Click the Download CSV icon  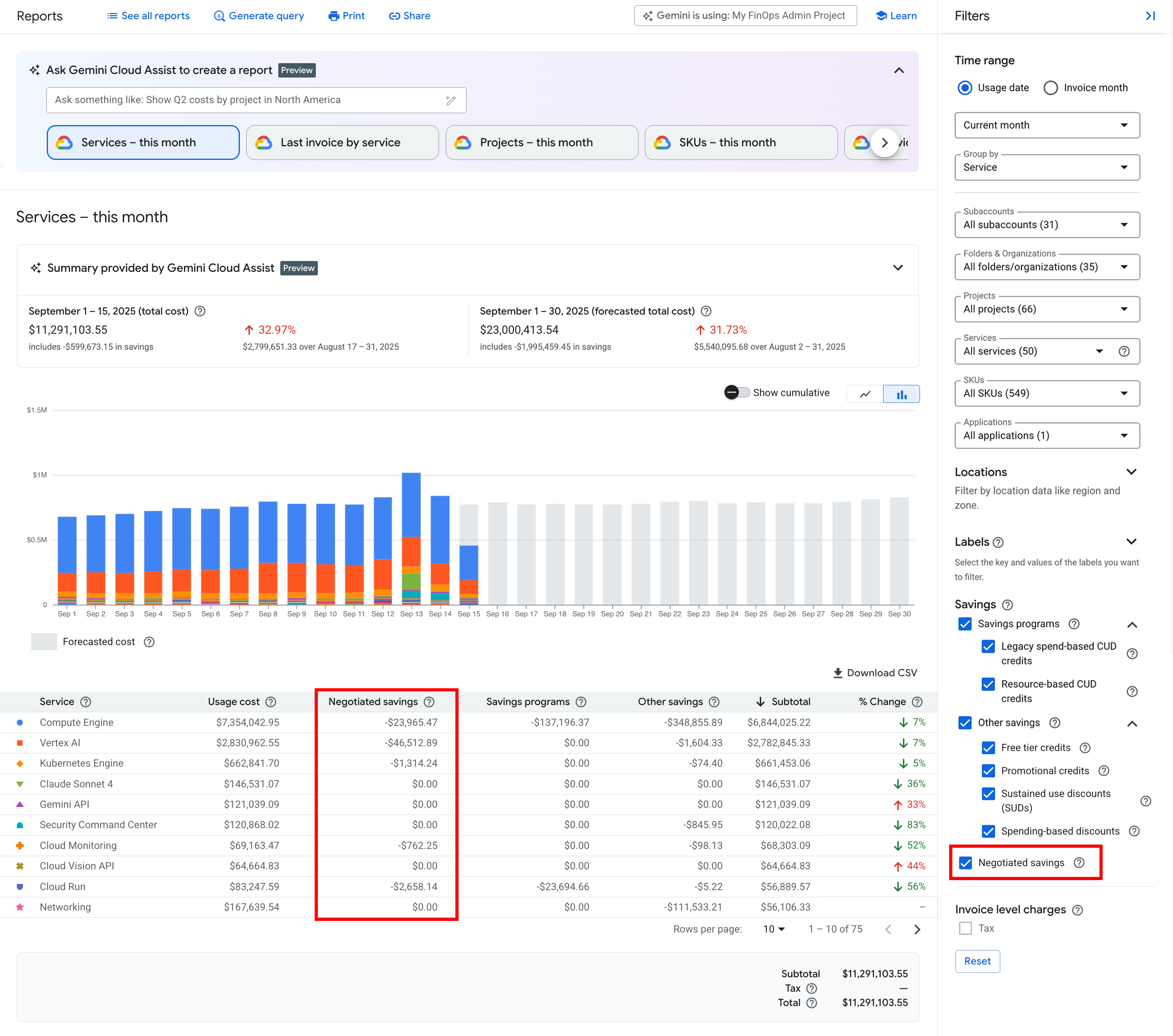click(x=838, y=672)
